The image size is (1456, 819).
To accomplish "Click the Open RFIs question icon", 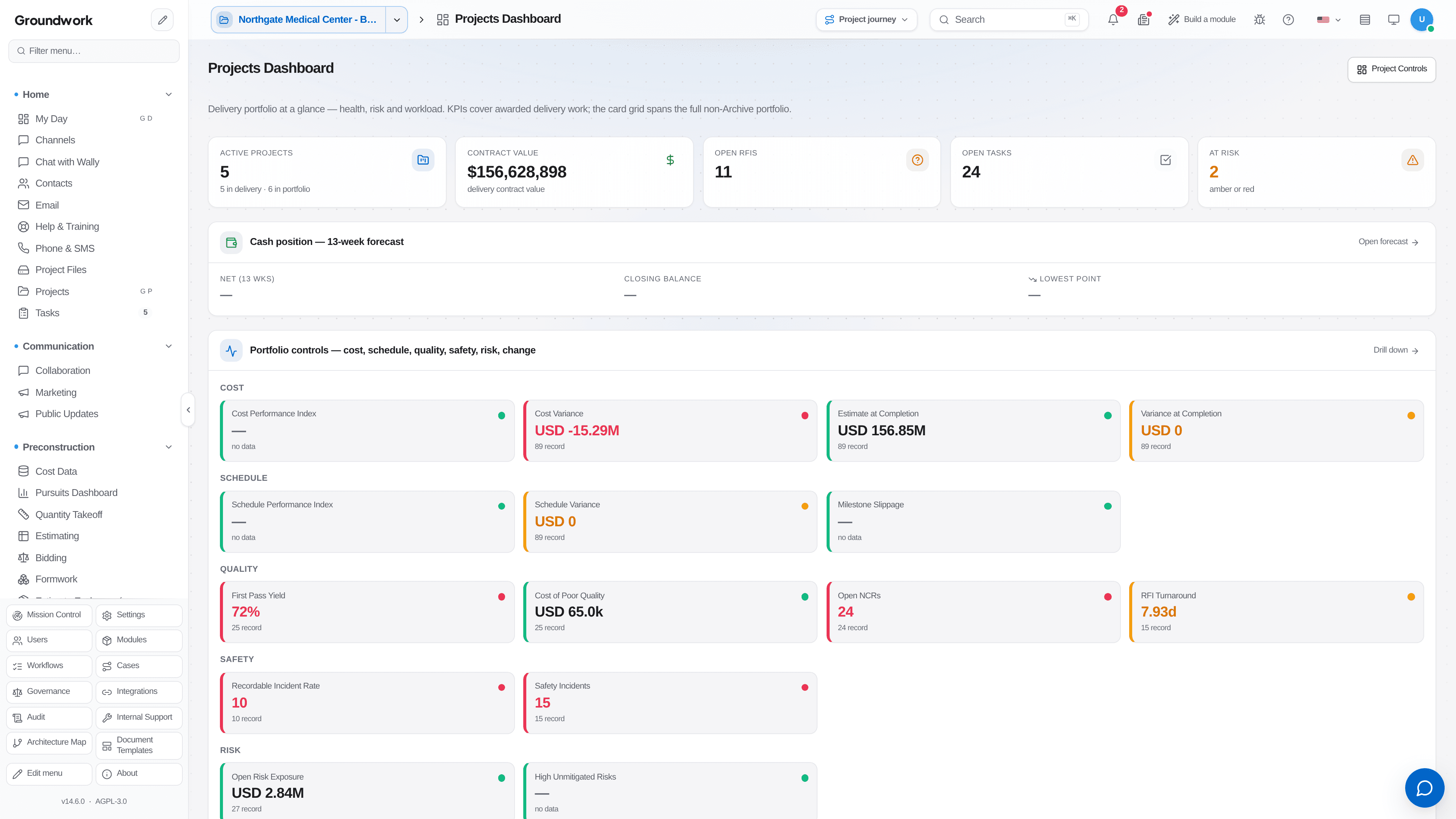I will (x=917, y=160).
